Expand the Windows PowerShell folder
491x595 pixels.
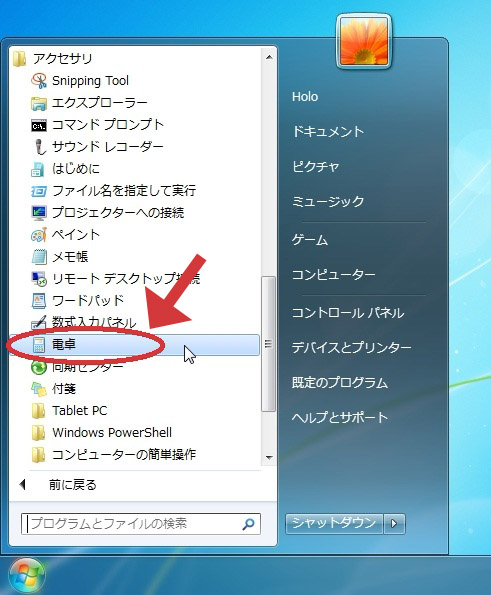tap(112, 433)
